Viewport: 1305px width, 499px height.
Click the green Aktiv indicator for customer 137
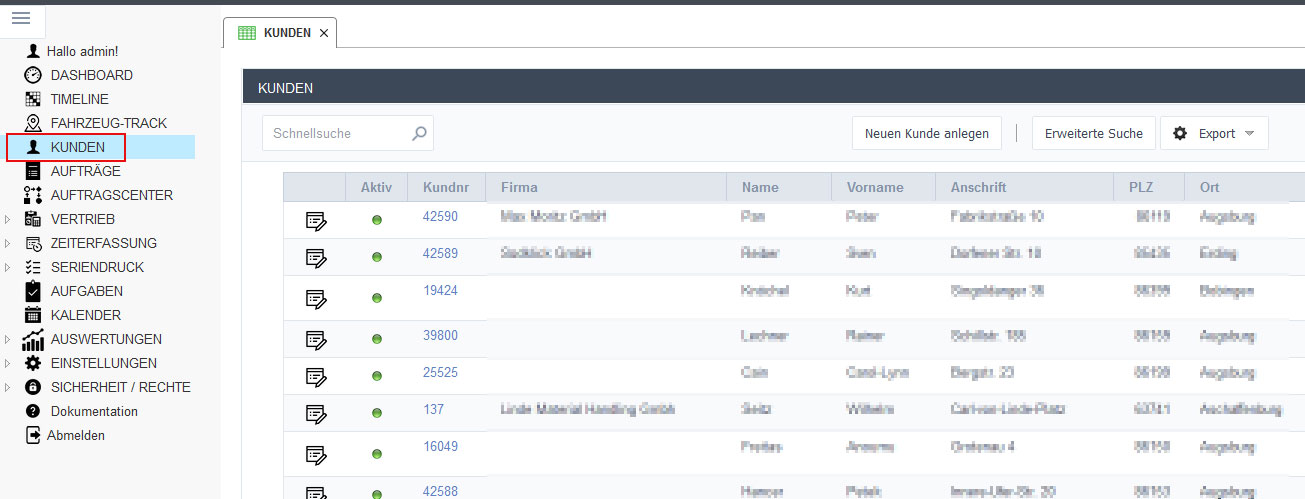[x=377, y=414]
